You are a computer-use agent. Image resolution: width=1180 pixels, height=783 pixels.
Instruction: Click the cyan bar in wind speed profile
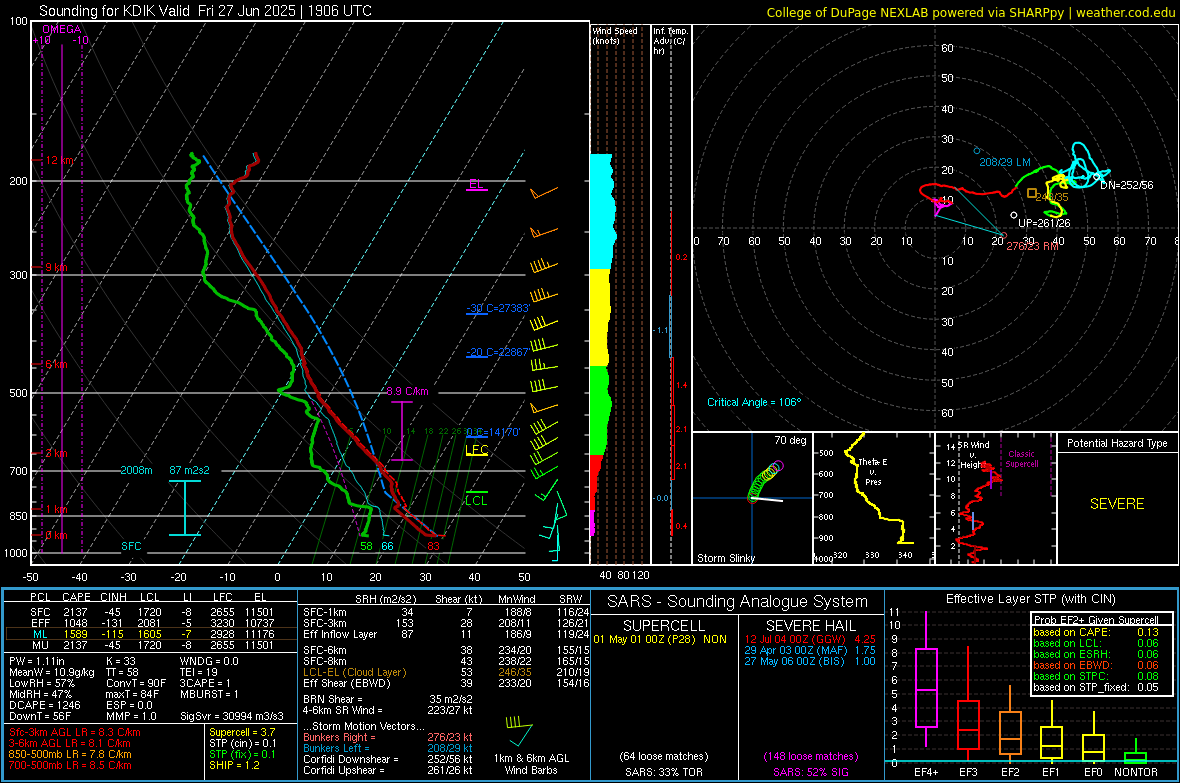[602, 212]
